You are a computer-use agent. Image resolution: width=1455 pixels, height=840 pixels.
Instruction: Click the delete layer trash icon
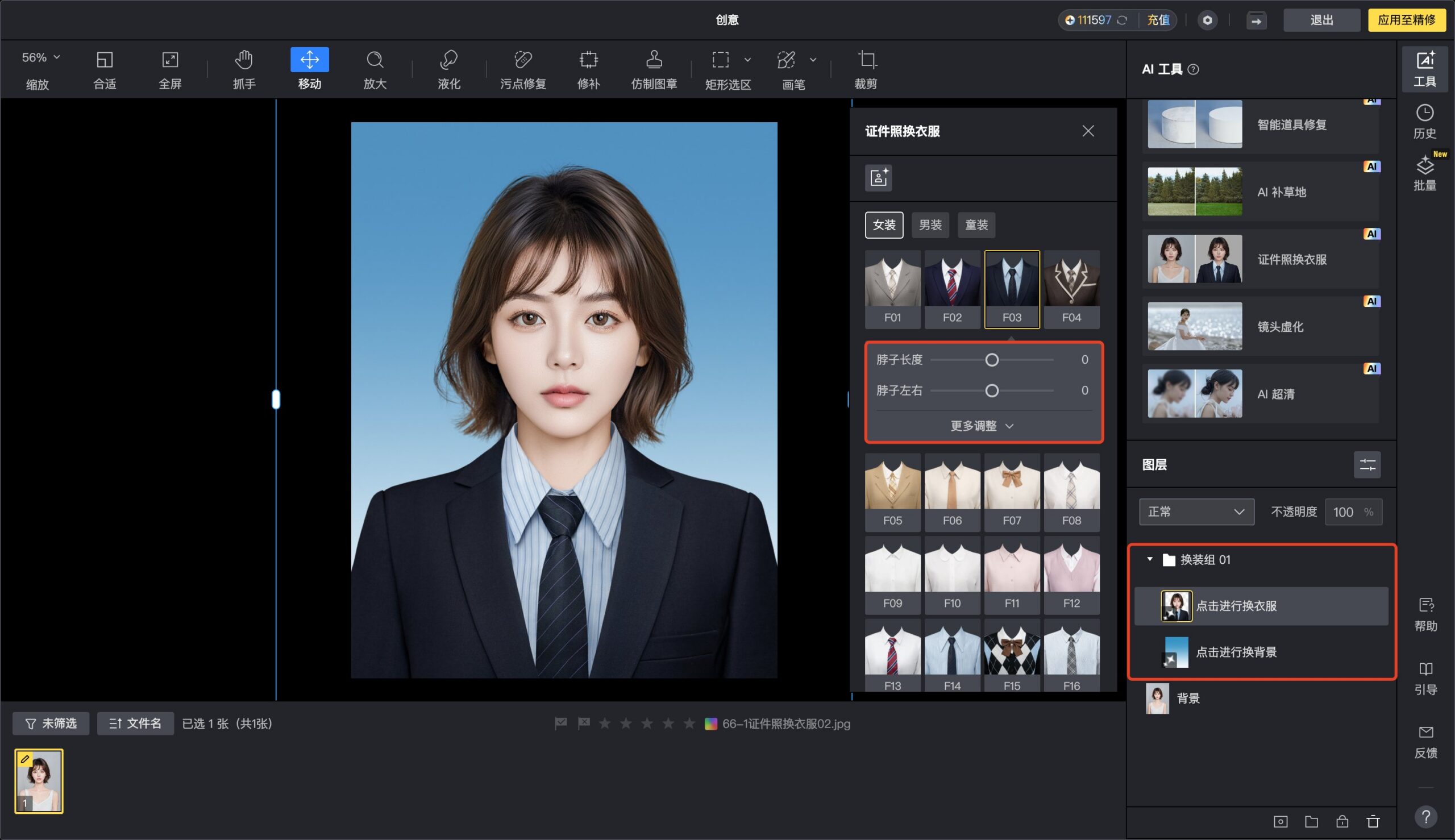click(1373, 821)
